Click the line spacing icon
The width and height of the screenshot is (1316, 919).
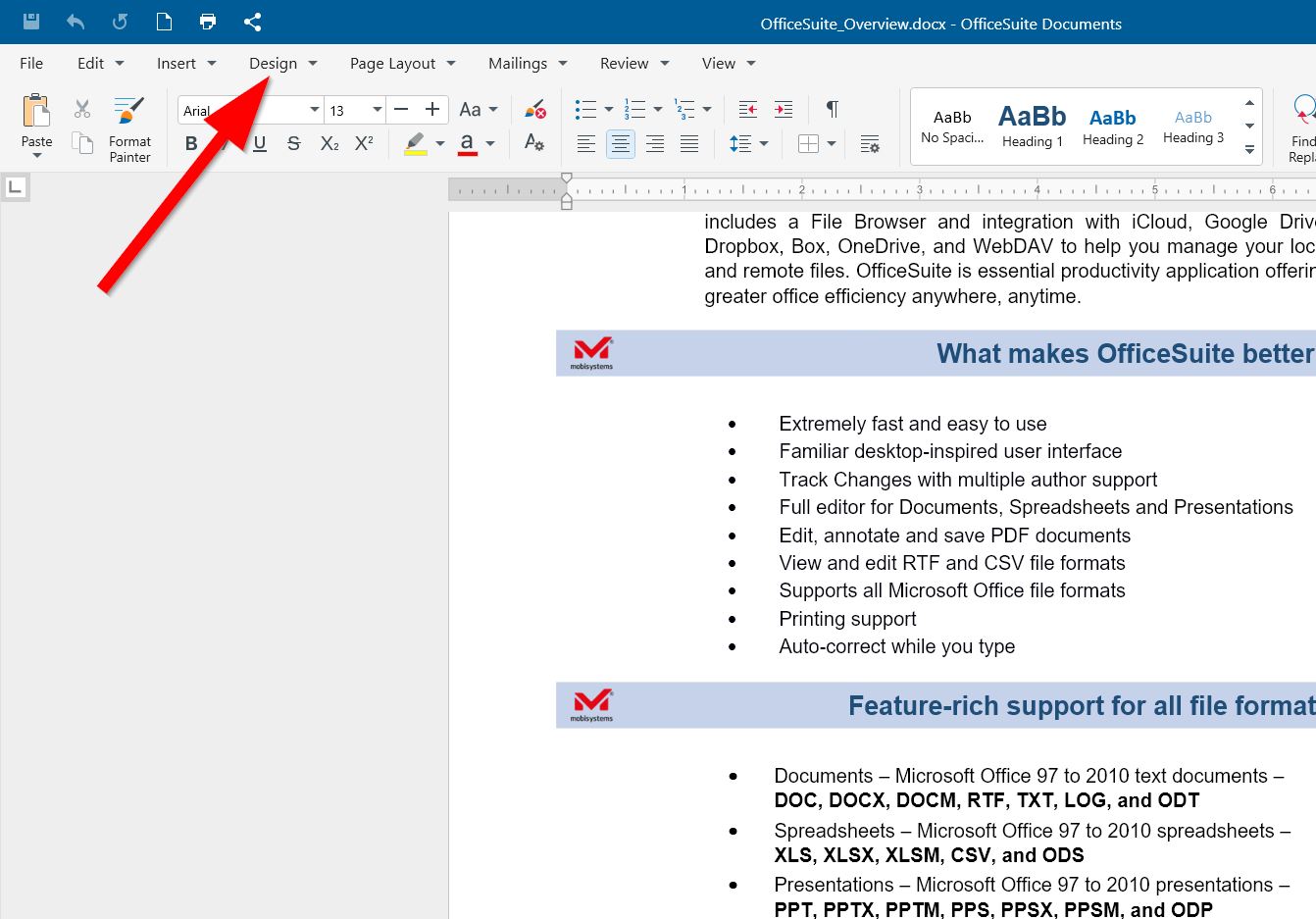pyautogui.click(x=740, y=144)
